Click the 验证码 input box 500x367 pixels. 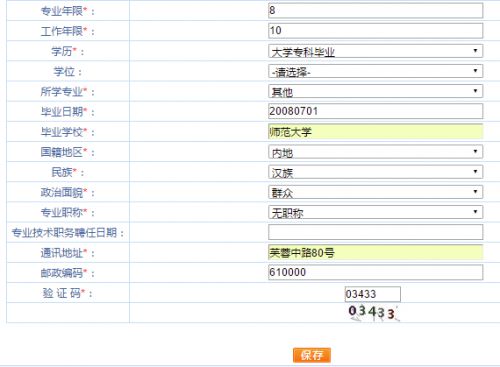[x=373, y=294]
